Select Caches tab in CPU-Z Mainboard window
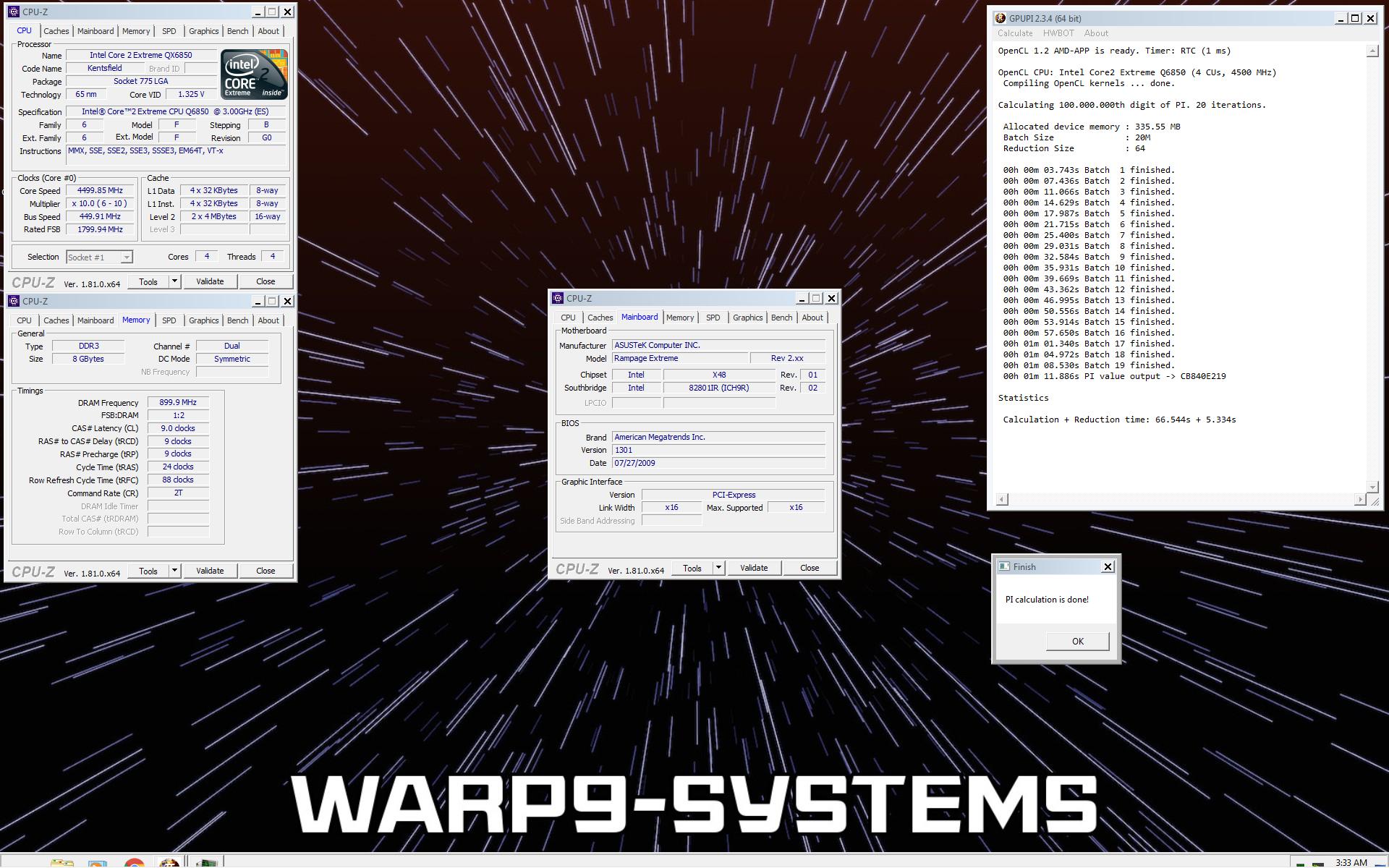Image resolution: width=1389 pixels, height=868 pixels. coord(600,318)
